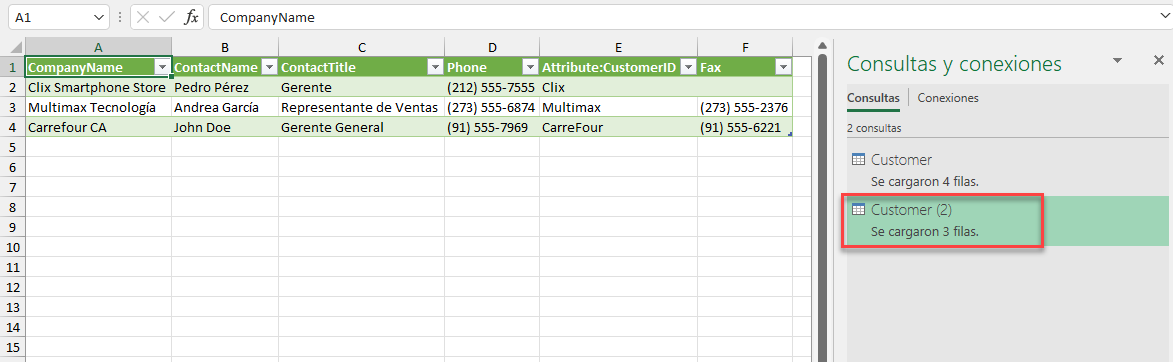
Task: Click header cell ContactTitle
Action: [361, 67]
